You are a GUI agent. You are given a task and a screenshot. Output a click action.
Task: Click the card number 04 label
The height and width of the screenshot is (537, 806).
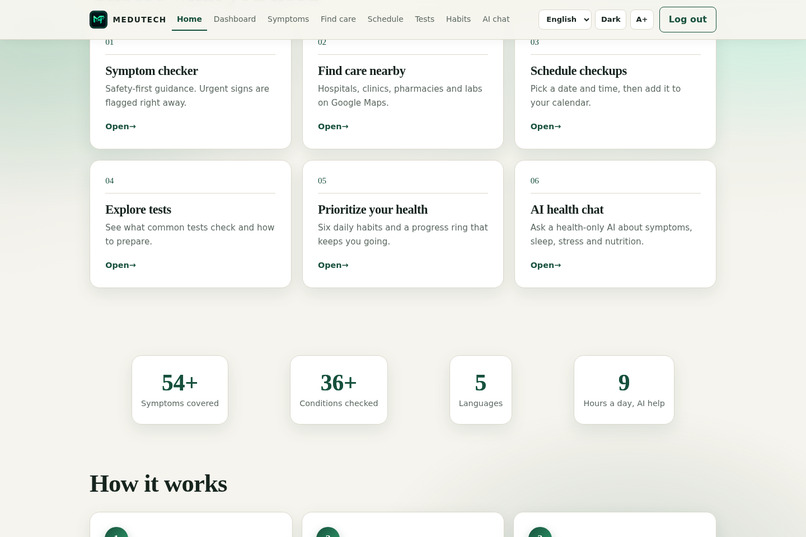click(109, 181)
